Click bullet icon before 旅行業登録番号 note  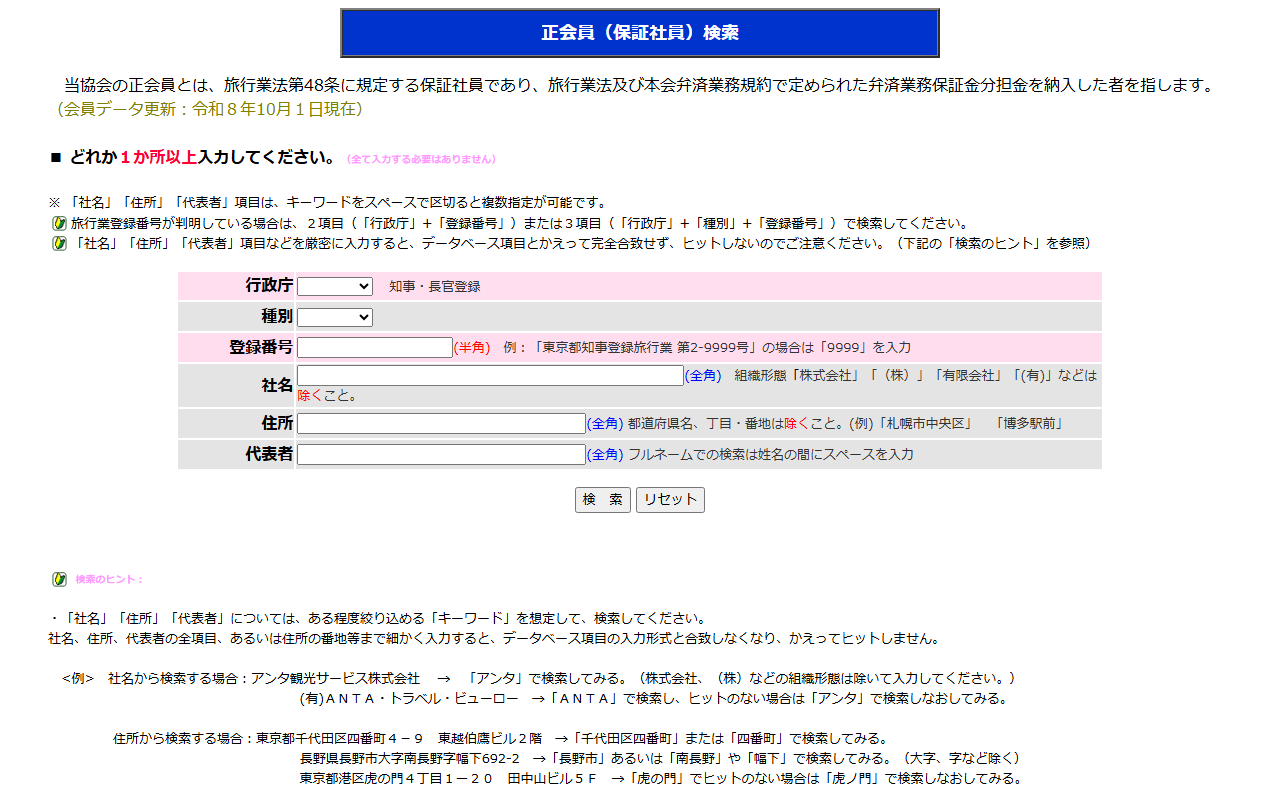(60, 223)
